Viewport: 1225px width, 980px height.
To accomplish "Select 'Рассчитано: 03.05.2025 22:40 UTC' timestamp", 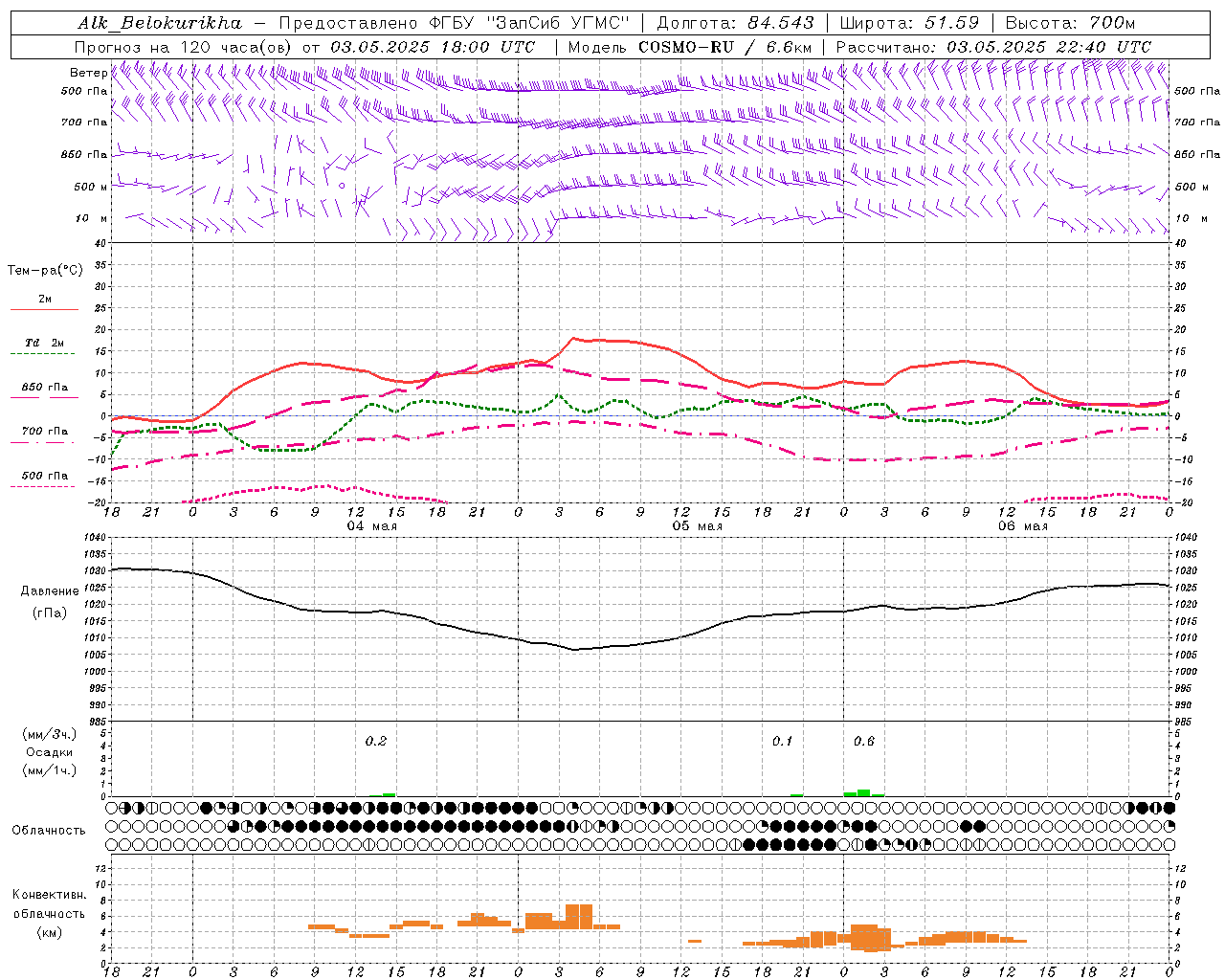I will pyautogui.click(x=993, y=47).
